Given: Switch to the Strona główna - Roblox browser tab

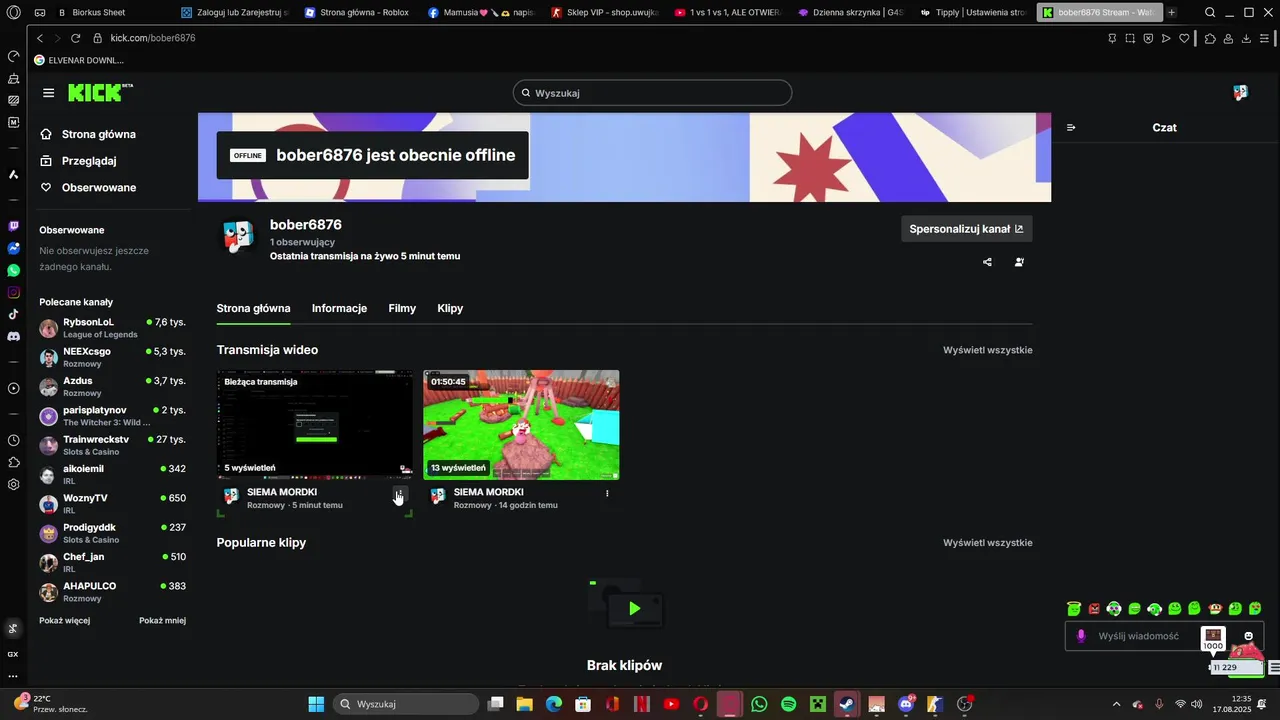Looking at the screenshot, I should [357, 12].
